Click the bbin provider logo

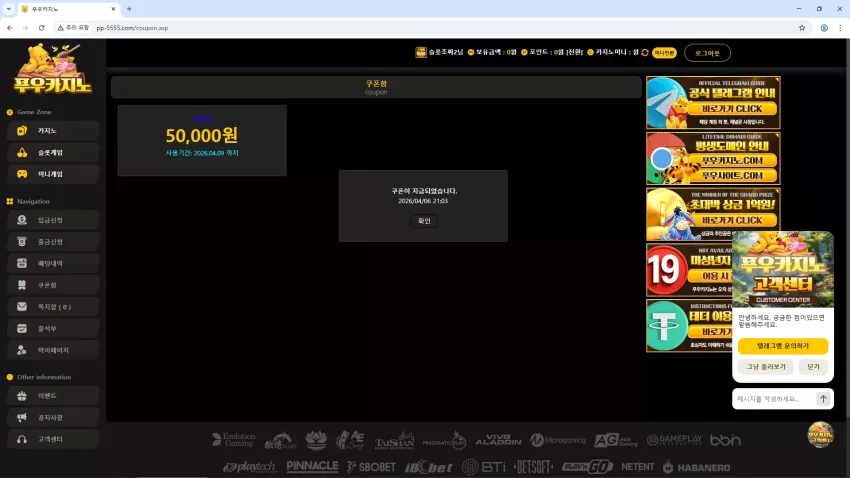coord(725,441)
